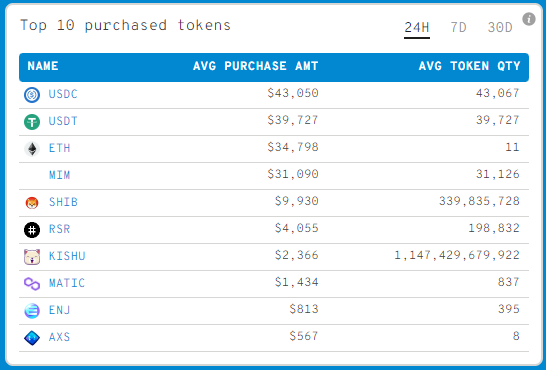This screenshot has width=546, height=370.
Task: Click the blue AXS diamond icon
Action: click(32, 338)
